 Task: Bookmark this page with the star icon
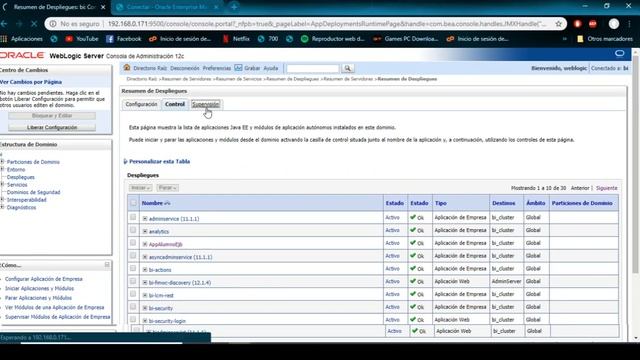tap(558, 24)
